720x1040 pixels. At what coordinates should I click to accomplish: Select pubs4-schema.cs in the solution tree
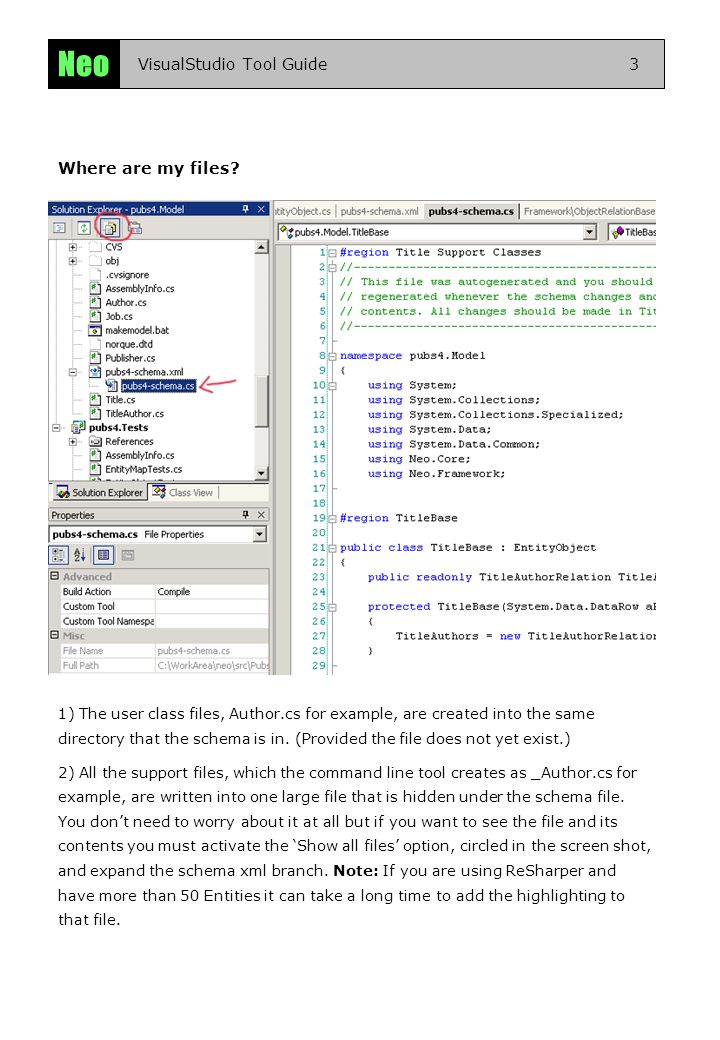[158, 386]
